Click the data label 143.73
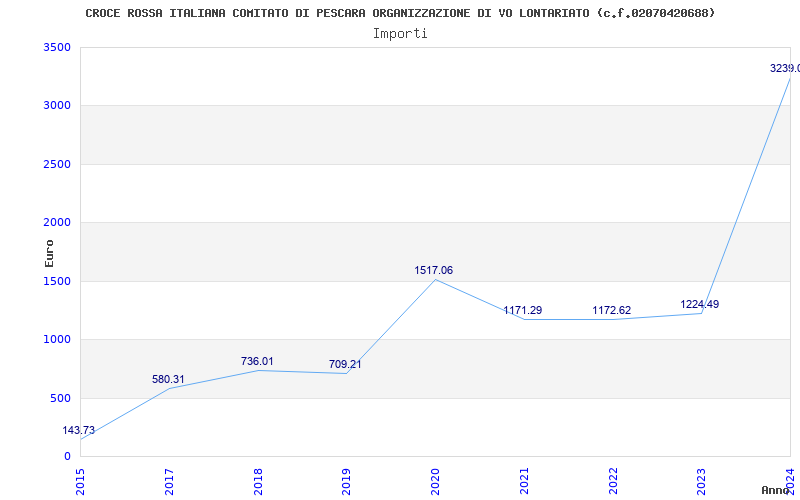This screenshot has width=800, height=500. [79, 430]
